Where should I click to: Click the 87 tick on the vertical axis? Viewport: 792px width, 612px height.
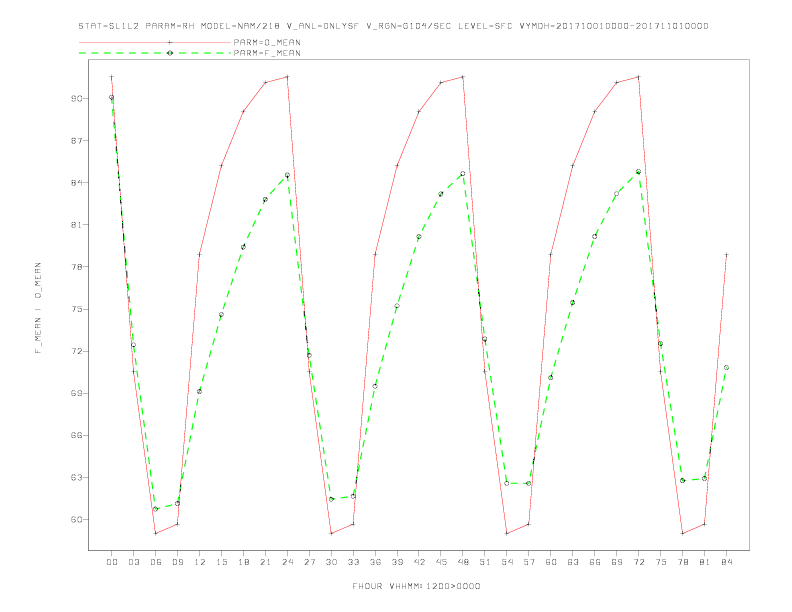click(76, 140)
